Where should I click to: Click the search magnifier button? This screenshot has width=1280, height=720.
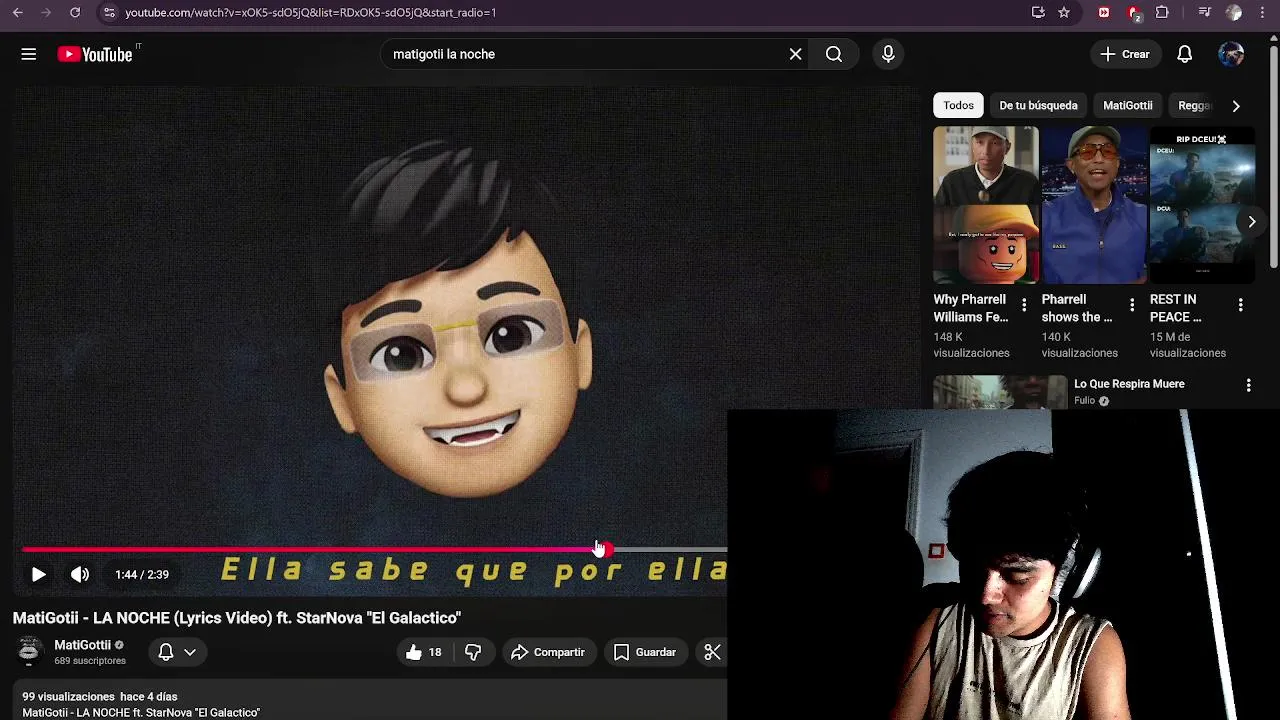(x=834, y=54)
